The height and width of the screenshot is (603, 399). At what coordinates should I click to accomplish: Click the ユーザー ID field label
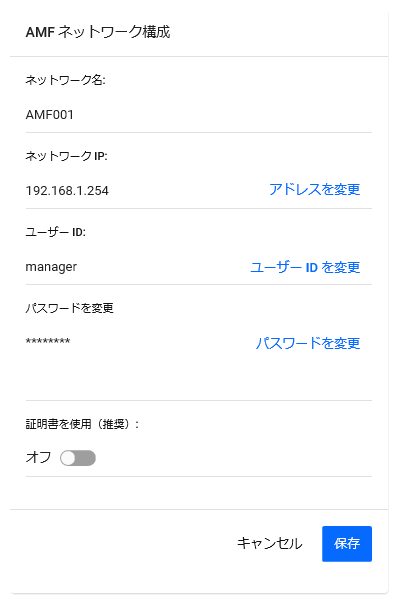coord(56,232)
